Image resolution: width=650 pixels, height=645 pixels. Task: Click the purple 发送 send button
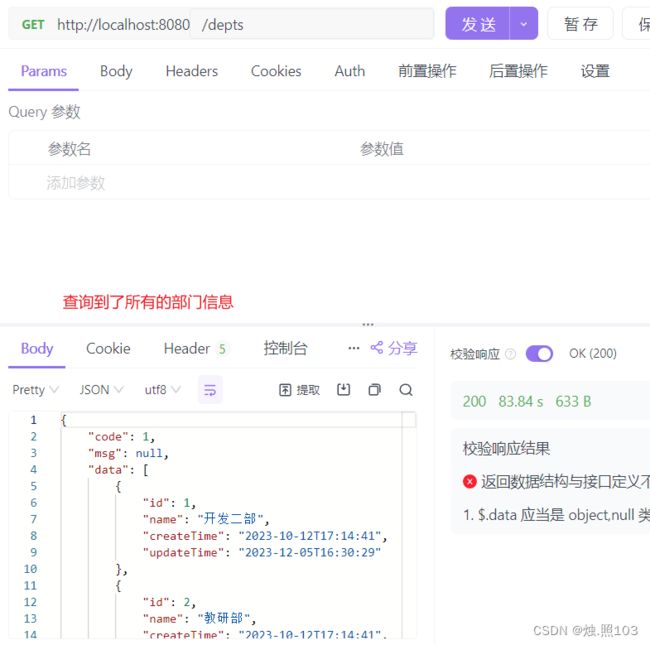477,24
